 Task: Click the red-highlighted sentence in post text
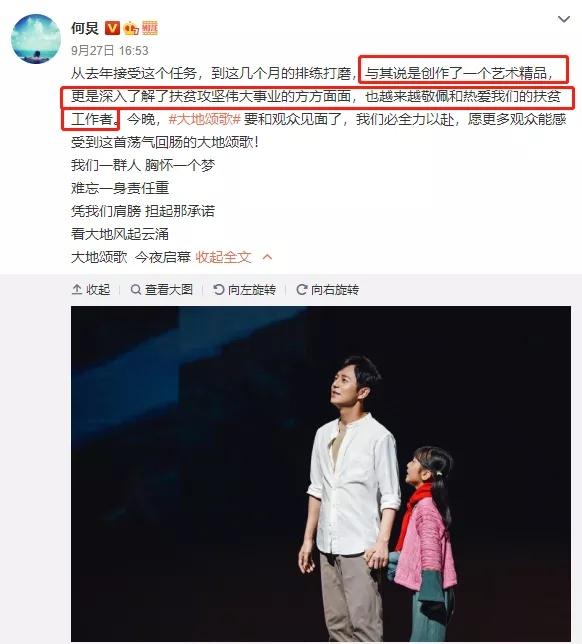click(x=316, y=97)
